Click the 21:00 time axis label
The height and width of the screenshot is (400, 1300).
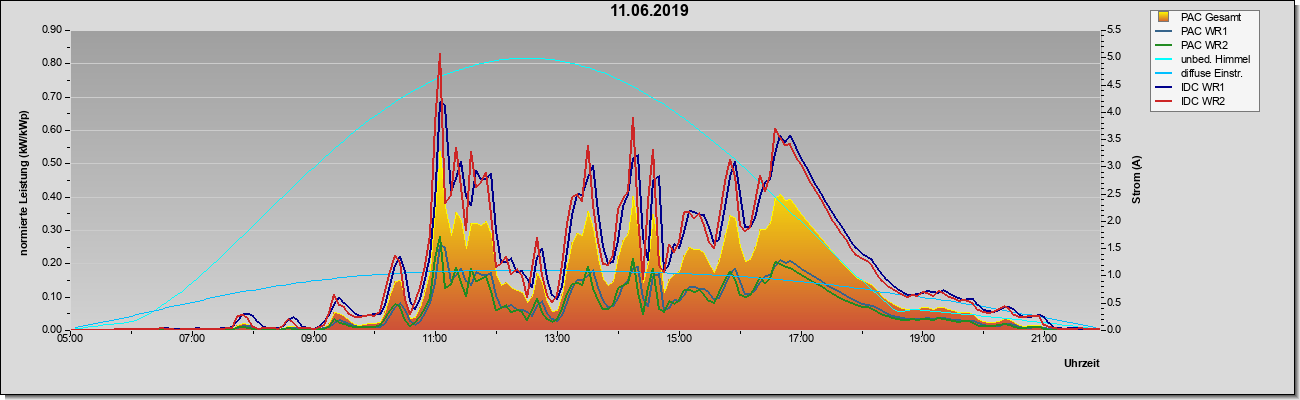tap(1043, 339)
